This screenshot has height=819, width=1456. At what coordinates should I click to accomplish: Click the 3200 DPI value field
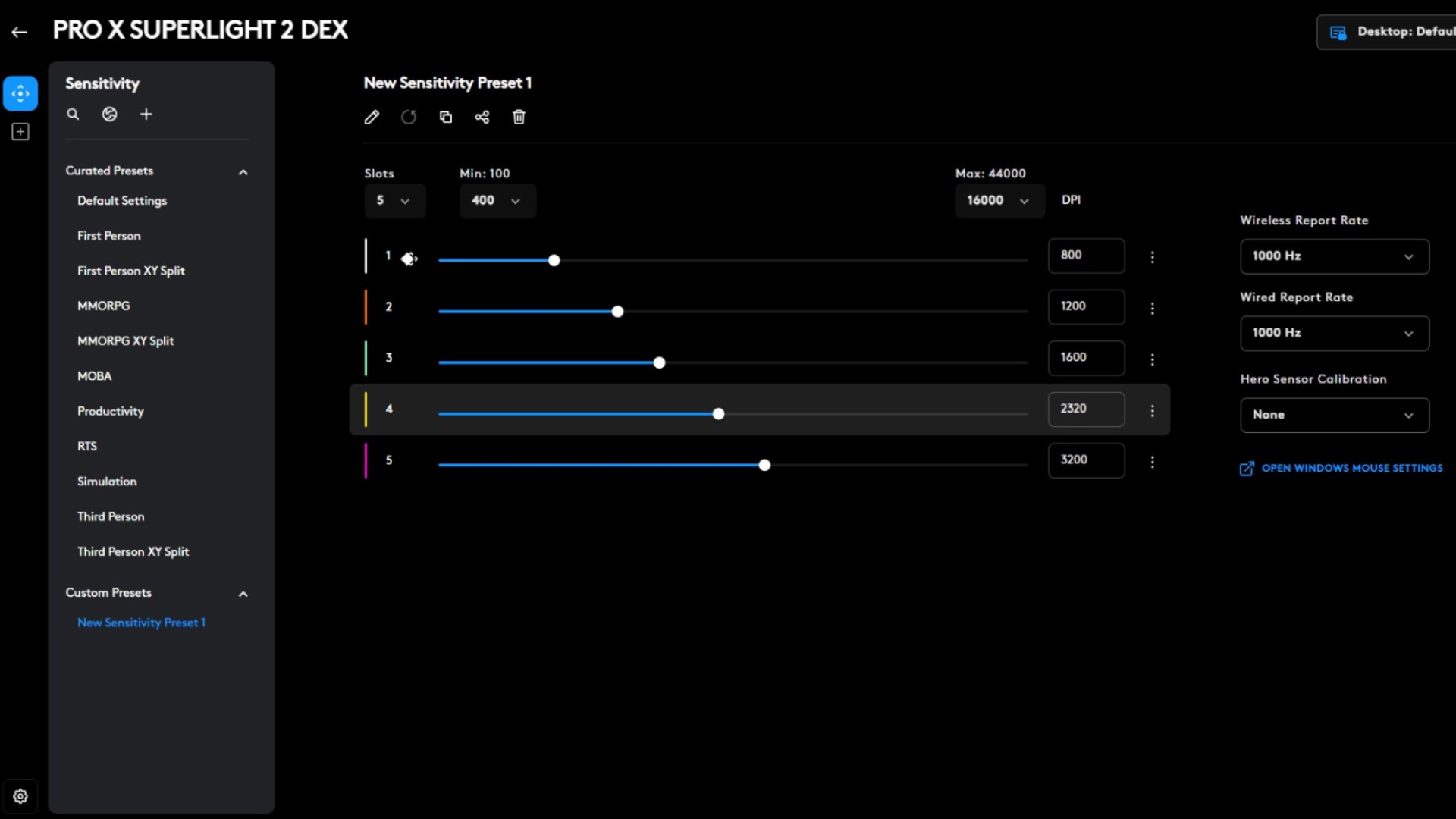pos(1087,460)
